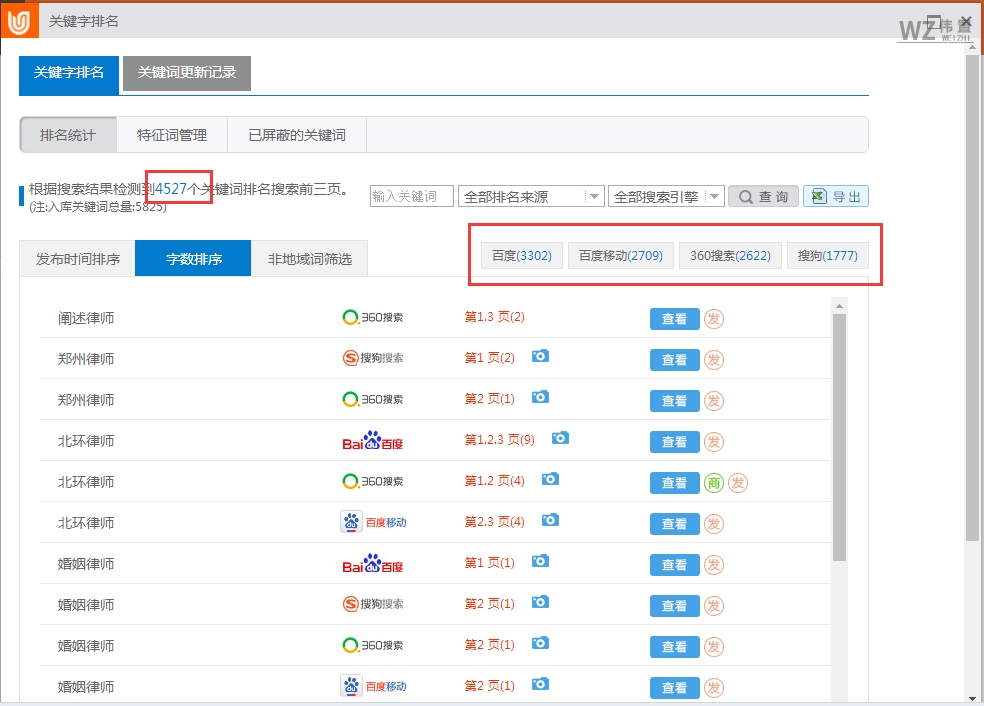The image size is (984, 706).
Task: Filter results by 搜狗(1777)
Action: point(828,255)
